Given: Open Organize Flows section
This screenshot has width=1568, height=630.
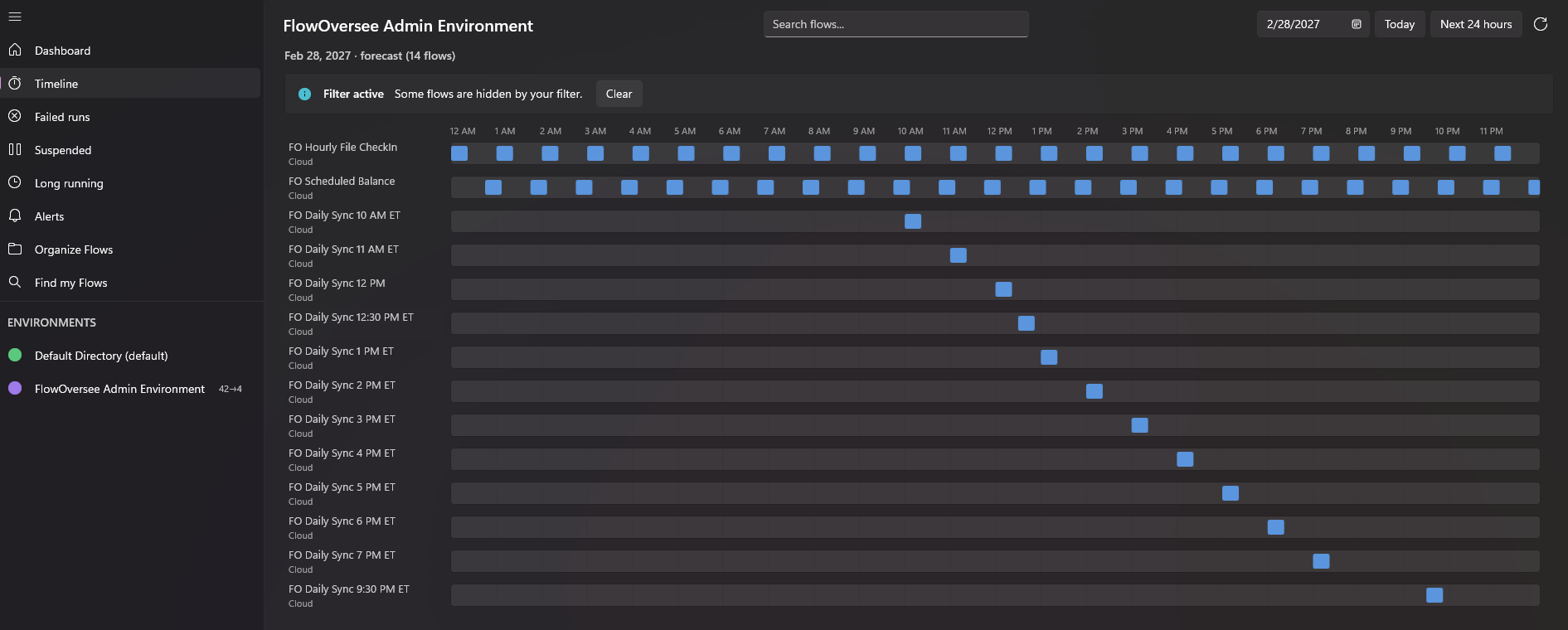Looking at the screenshot, I should click(130, 250).
